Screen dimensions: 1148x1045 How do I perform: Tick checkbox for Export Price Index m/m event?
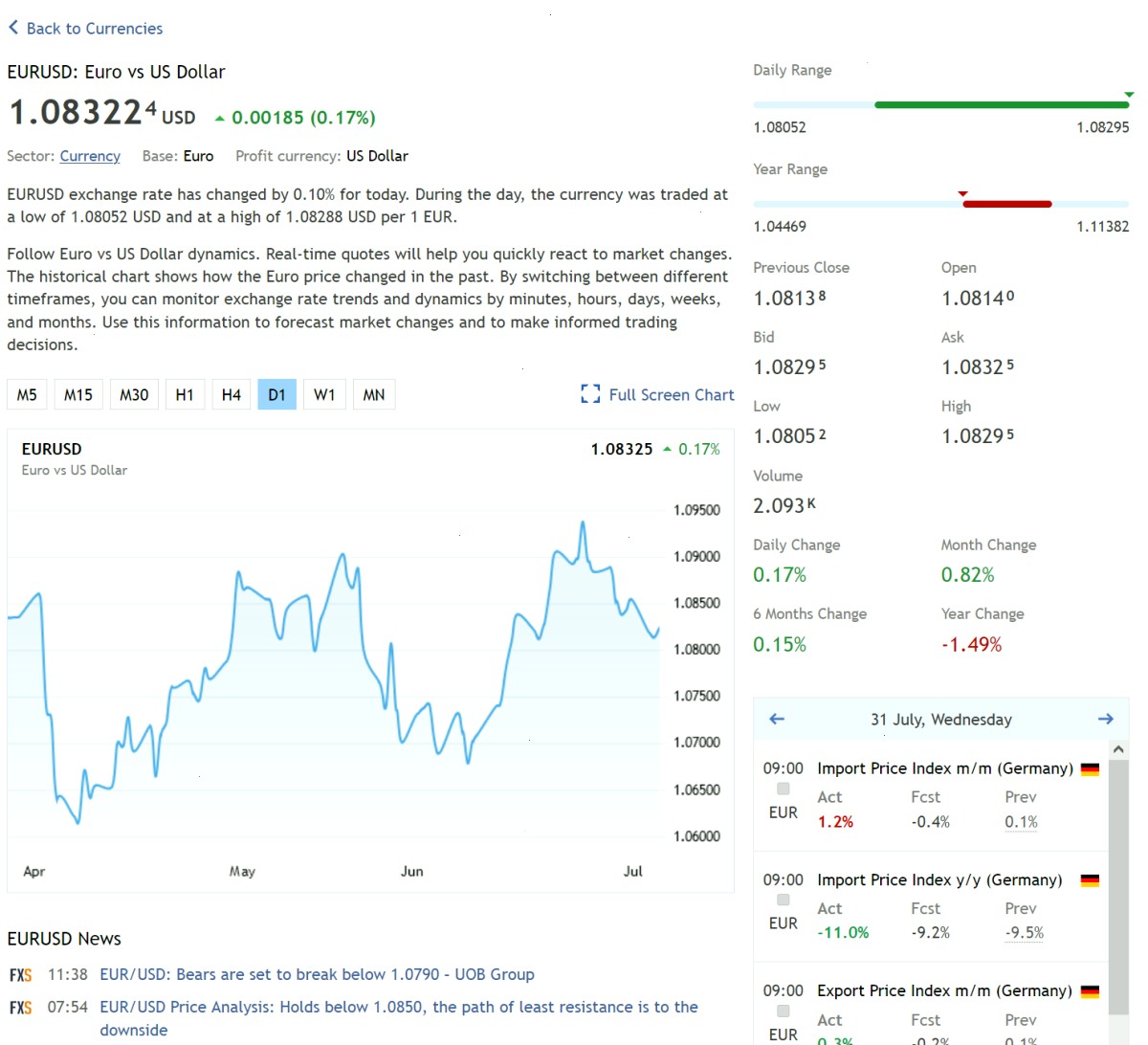[x=784, y=1012]
